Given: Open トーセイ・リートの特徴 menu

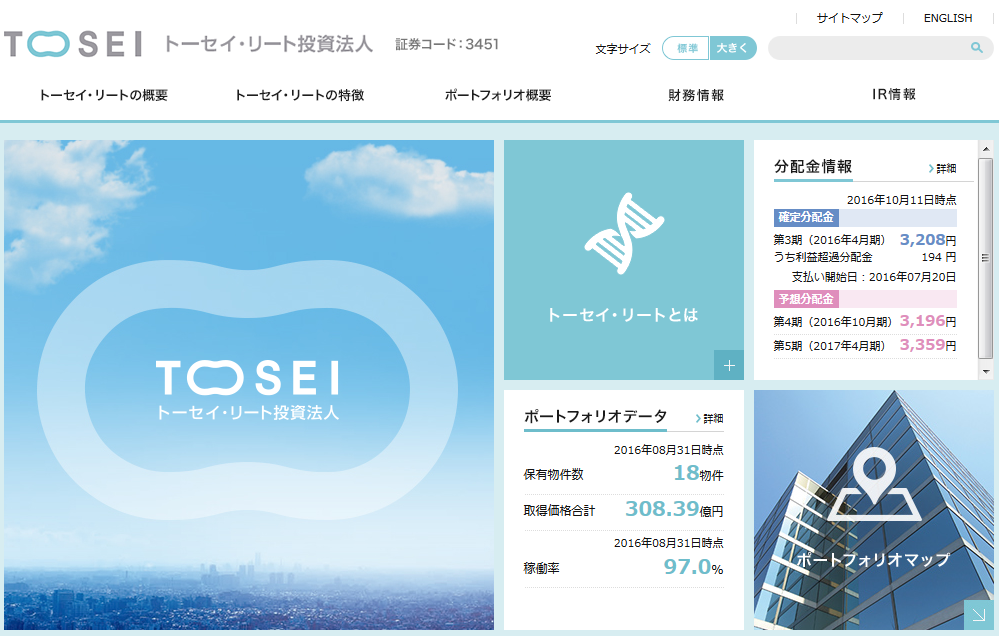Looking at the screenshot, I should coord(299,96).
